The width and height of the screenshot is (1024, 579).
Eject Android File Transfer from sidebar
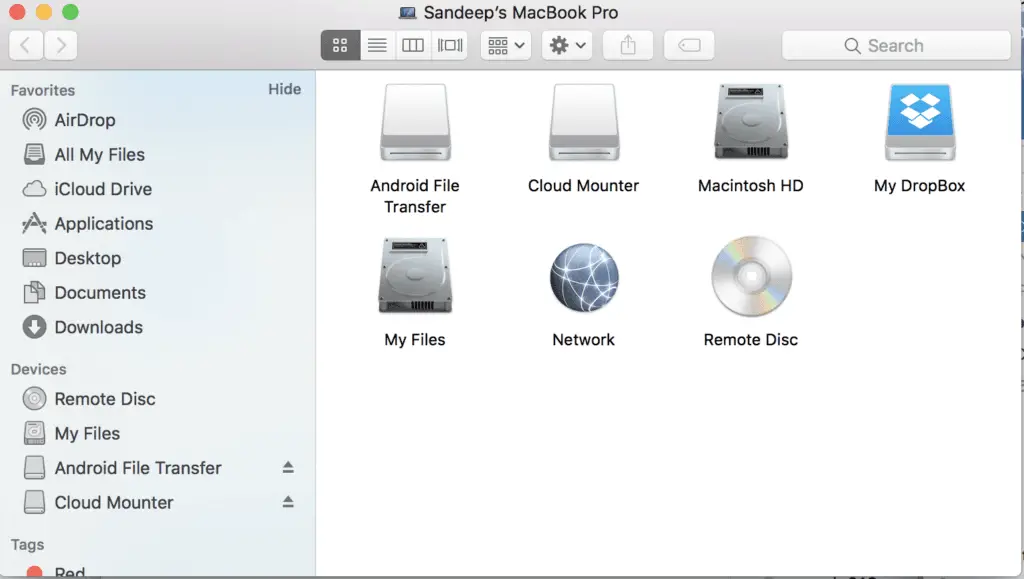(288, 467)
